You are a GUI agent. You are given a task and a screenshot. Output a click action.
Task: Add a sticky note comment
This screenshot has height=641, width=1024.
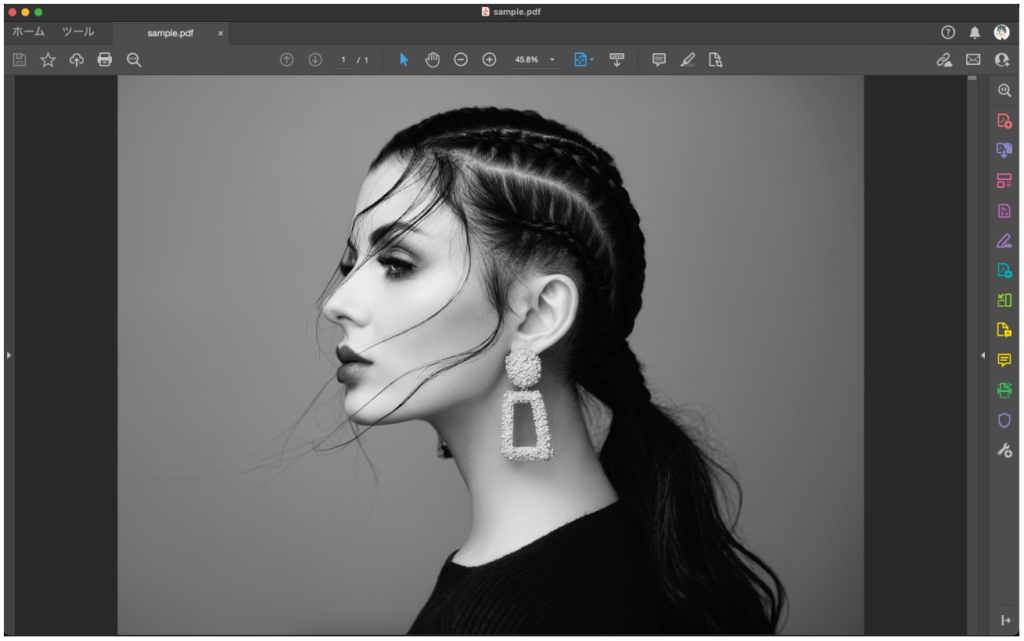click(659, 60)
